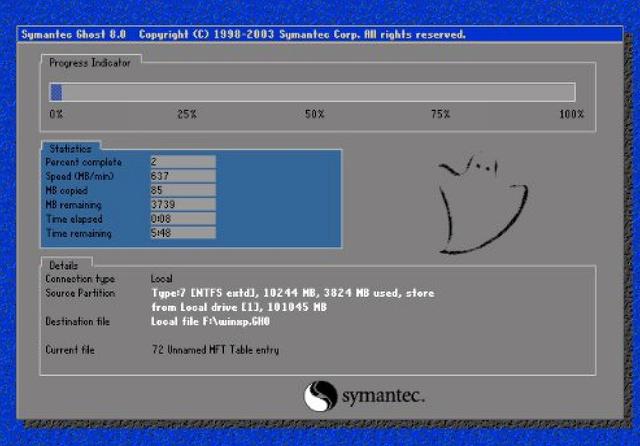640x446 pixels.
Task: Click the Symantec Ghost 8.0 title bar
Action: pos(240,34)
